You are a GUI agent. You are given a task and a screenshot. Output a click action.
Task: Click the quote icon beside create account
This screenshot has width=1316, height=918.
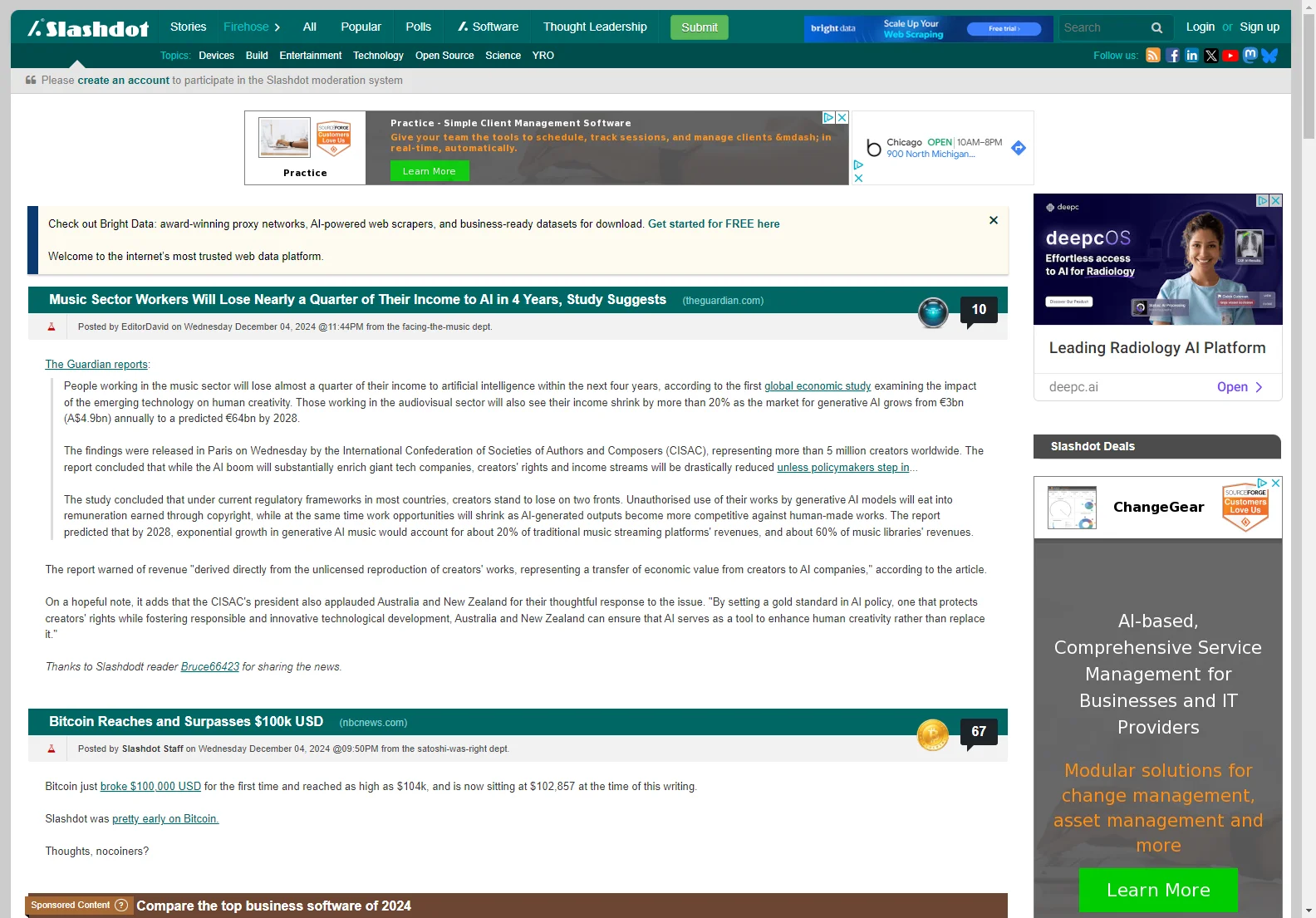[31, 81]
